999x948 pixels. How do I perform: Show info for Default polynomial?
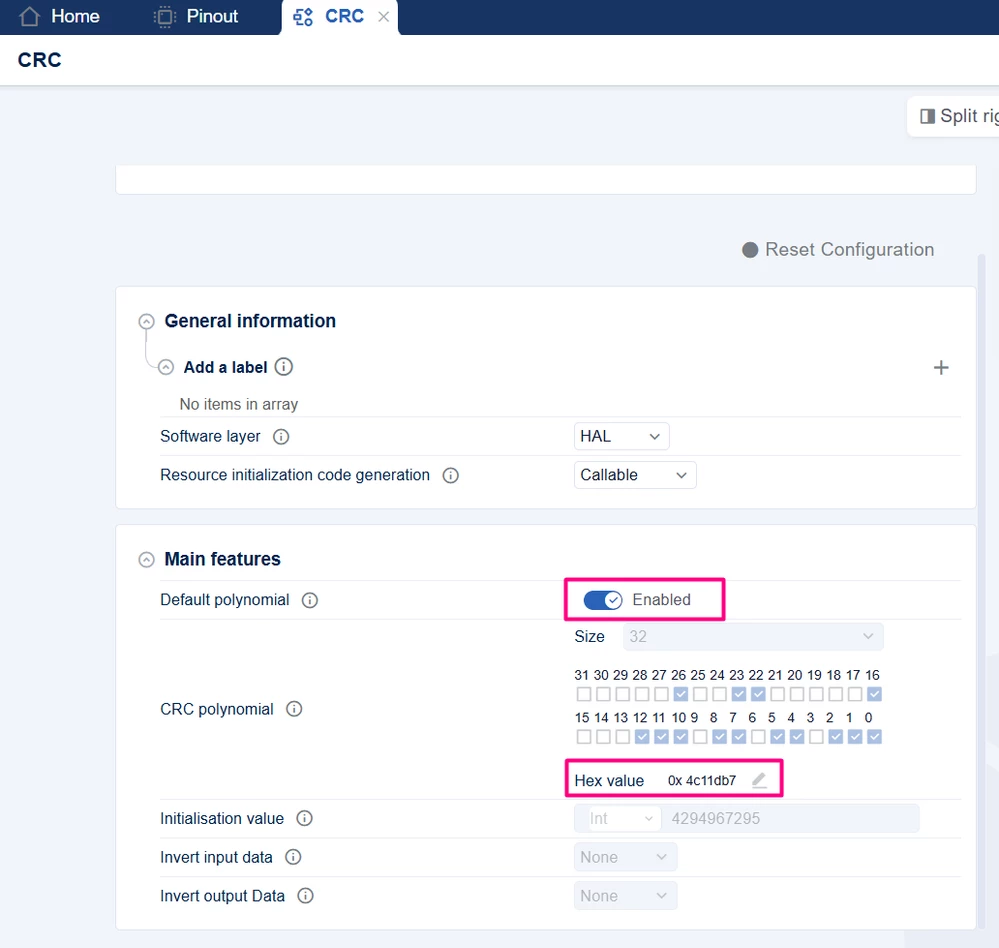(x=310, y=600)
